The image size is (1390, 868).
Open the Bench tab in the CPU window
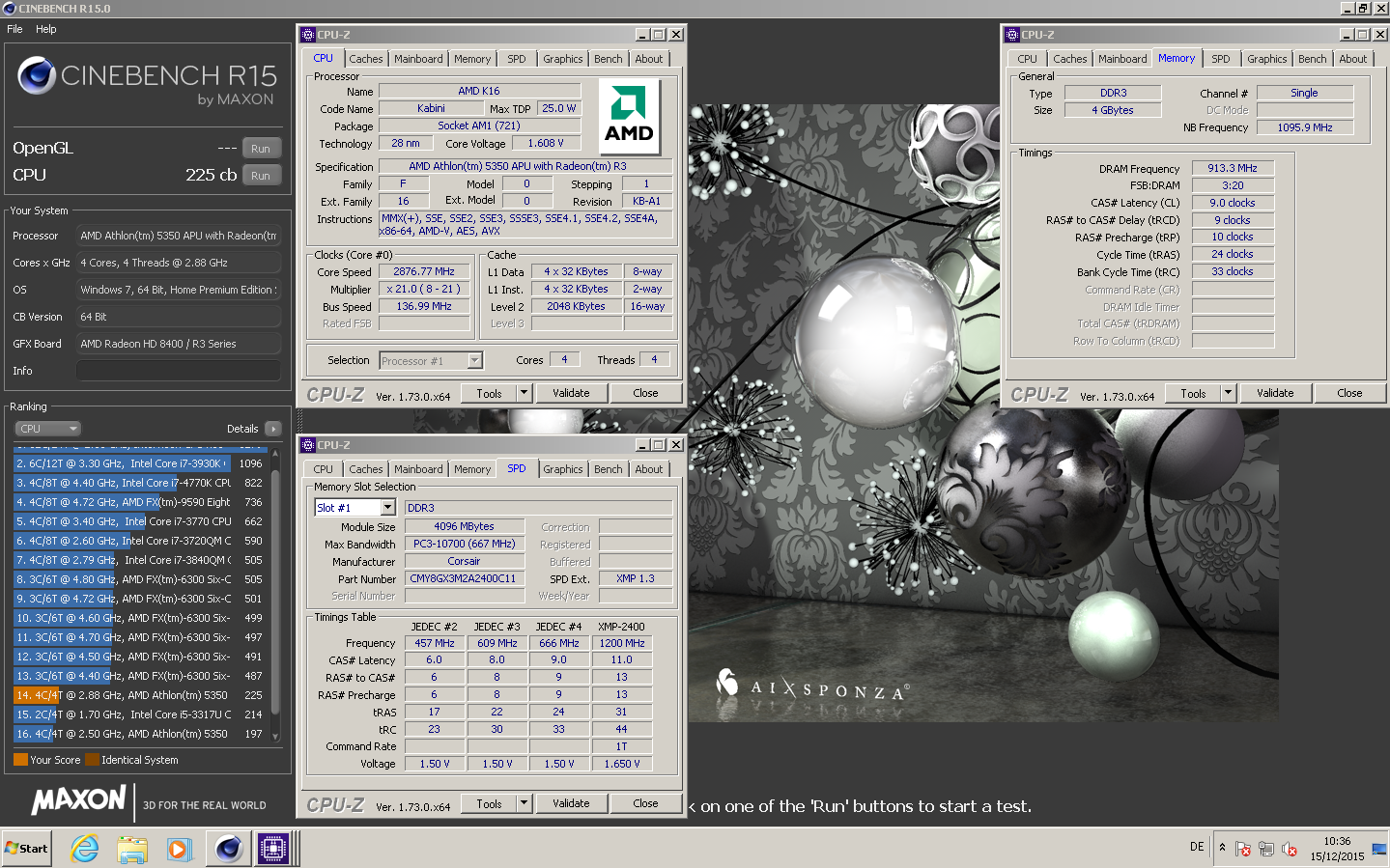click(x=609, y=59)
